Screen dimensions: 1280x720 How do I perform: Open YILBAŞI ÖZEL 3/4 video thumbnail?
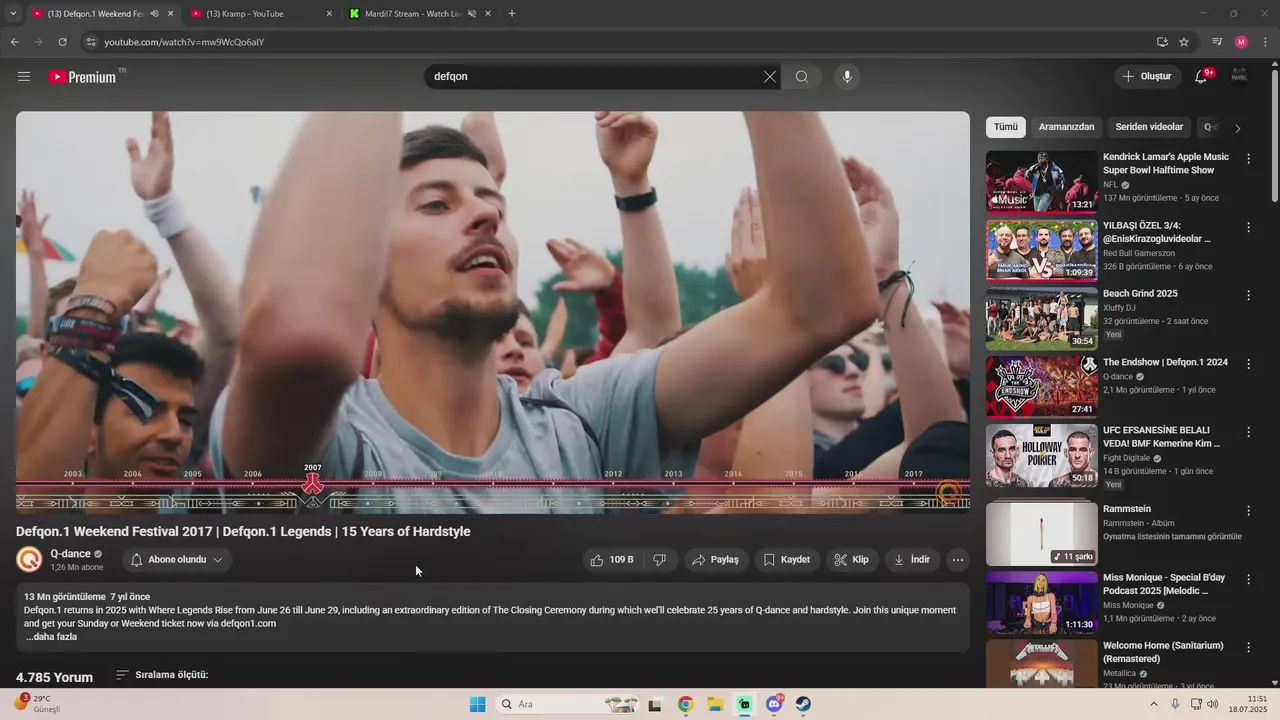point(1041,250)
